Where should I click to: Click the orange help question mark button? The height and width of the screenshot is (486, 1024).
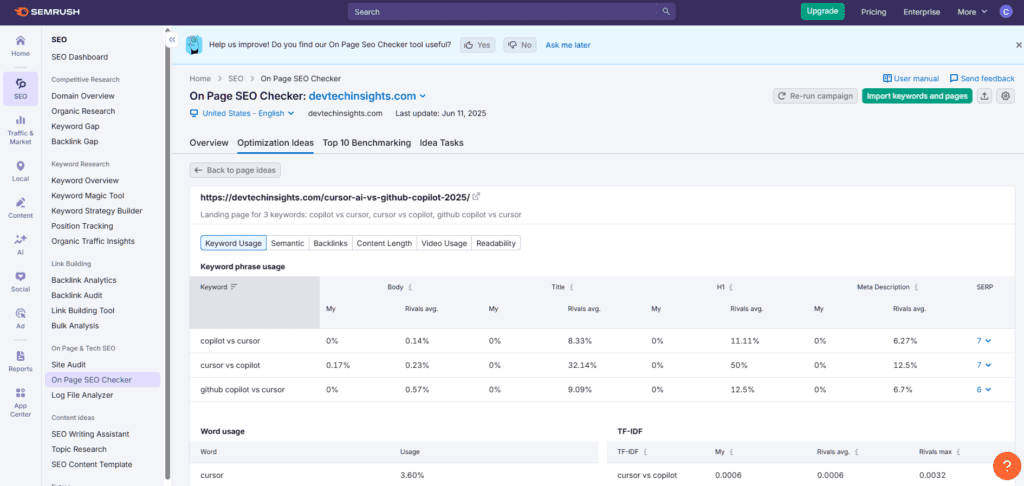click(1006, 466)
